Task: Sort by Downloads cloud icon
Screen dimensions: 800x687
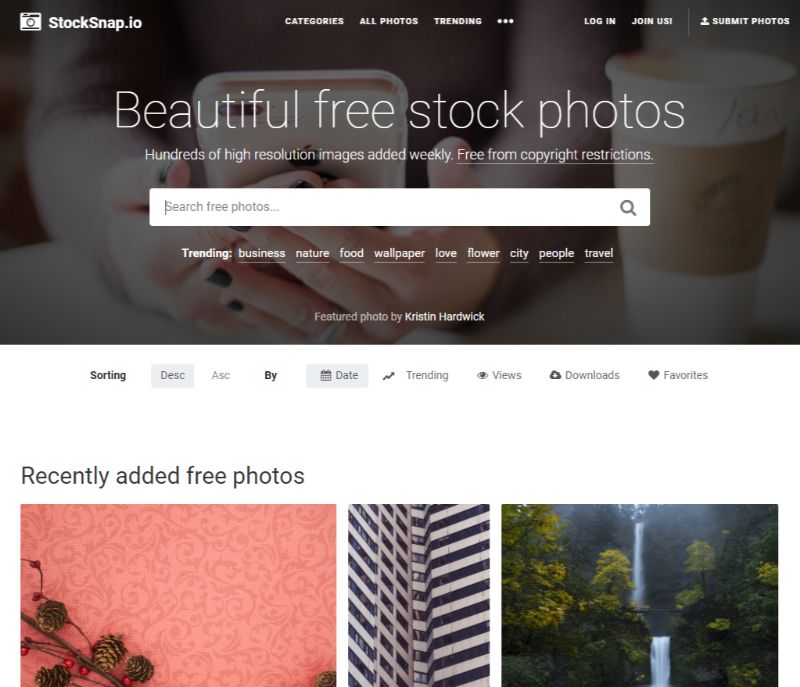Action: tap(555, 375)
